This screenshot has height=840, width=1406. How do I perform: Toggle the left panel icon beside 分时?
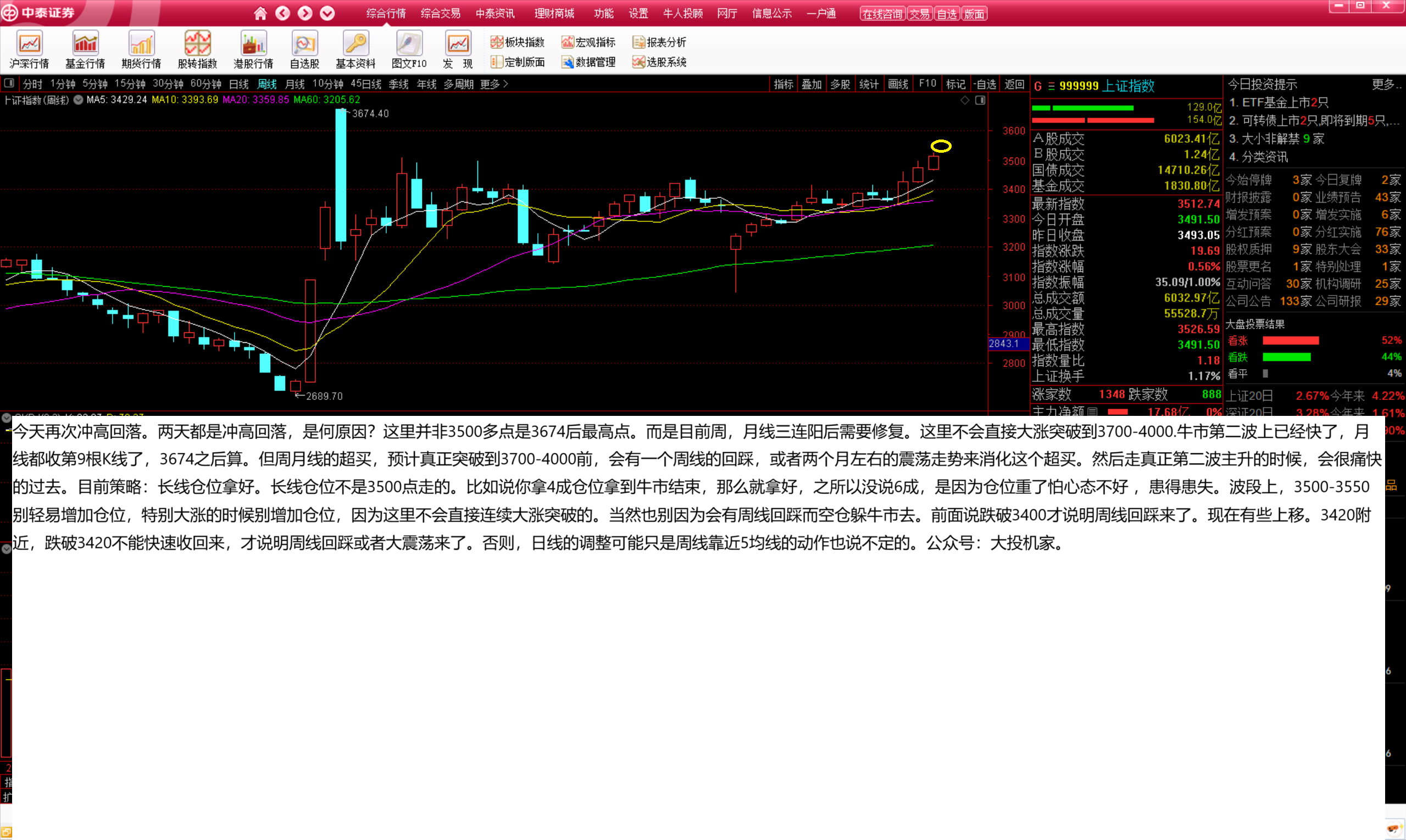(x=9, y=84)
